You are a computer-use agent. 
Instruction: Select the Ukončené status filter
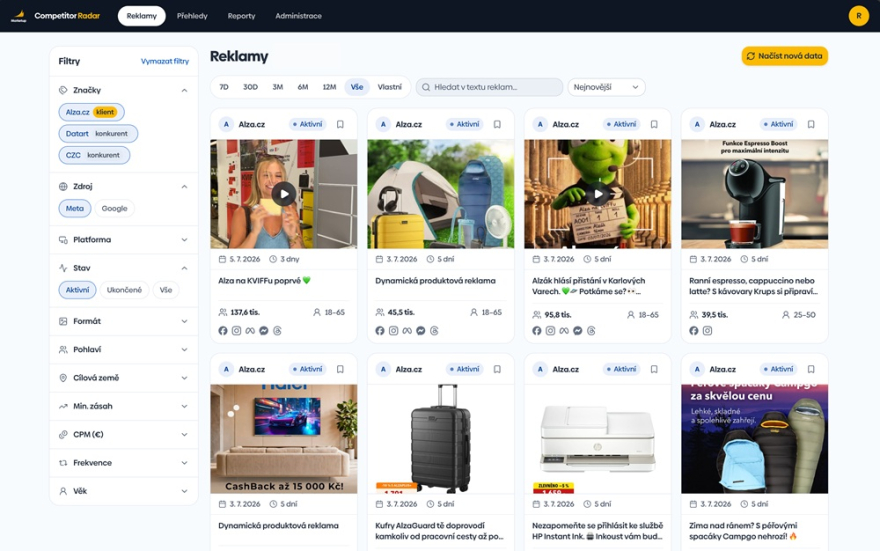pos(125,290)
